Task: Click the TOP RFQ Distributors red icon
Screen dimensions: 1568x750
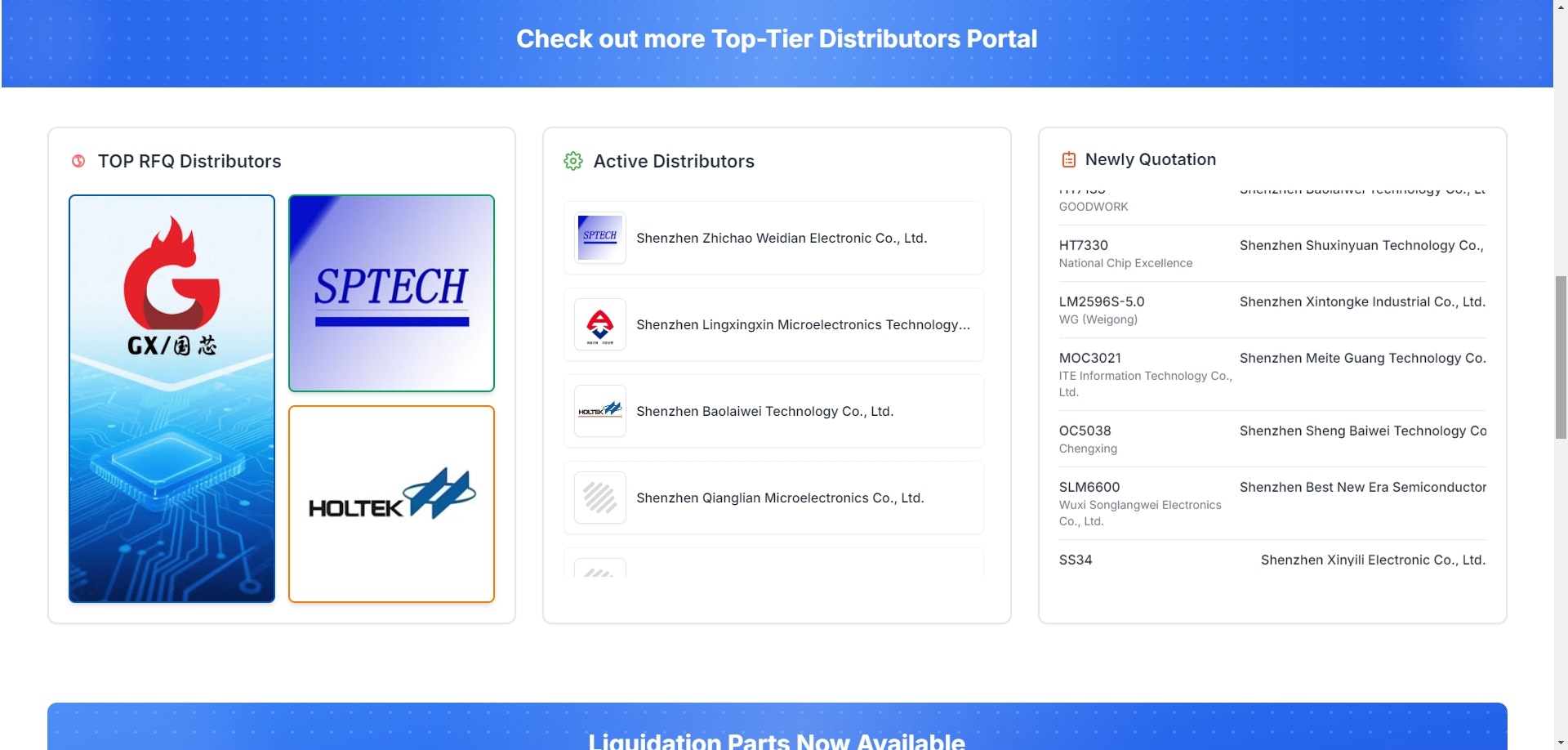Action: (78, 161)
